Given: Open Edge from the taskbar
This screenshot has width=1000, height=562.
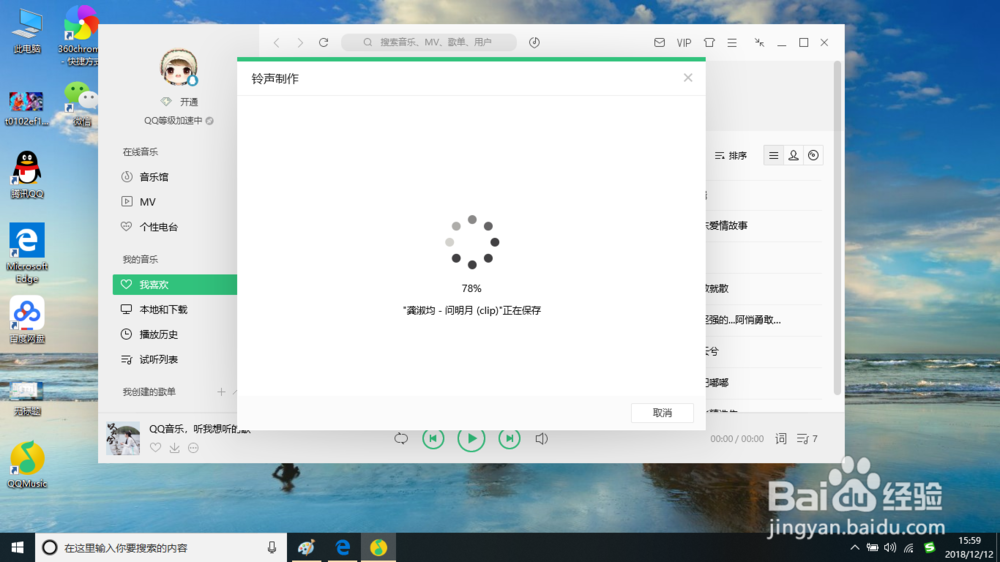Looking at the screenshot, I should (342, 547).
